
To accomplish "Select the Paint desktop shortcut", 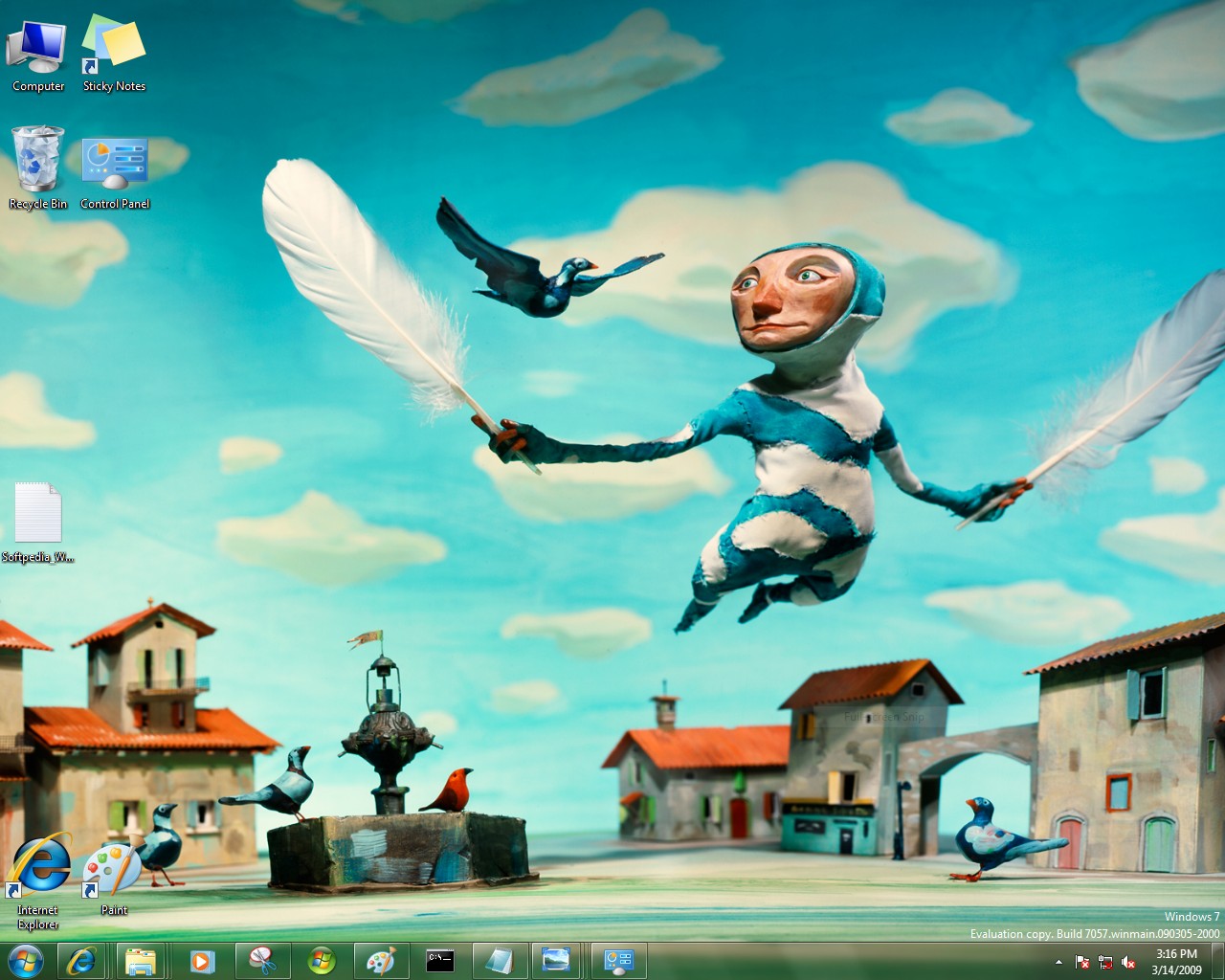I will click(113, 873).
